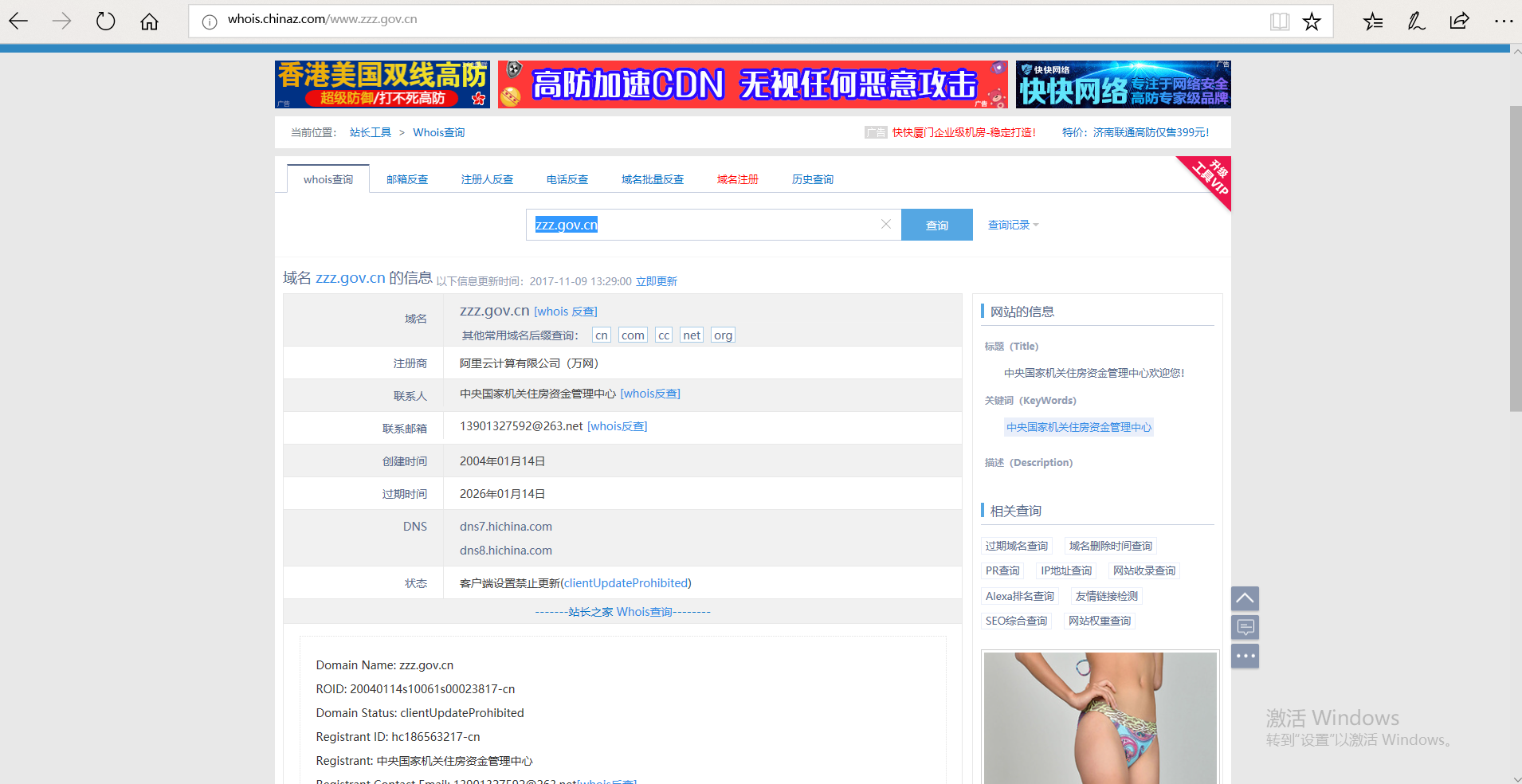The image size is (1522, 784).
Task: Select the whois查询 tab
Action: pyautogui.click(x=328, y=179)
